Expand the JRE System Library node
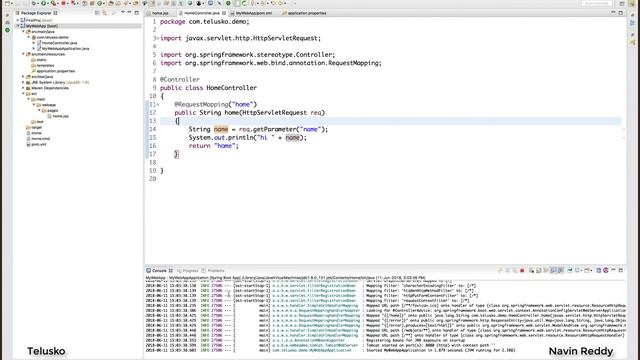Image resolution: width=640 pixels, height=360 pixels. click(x=23, y=82)
